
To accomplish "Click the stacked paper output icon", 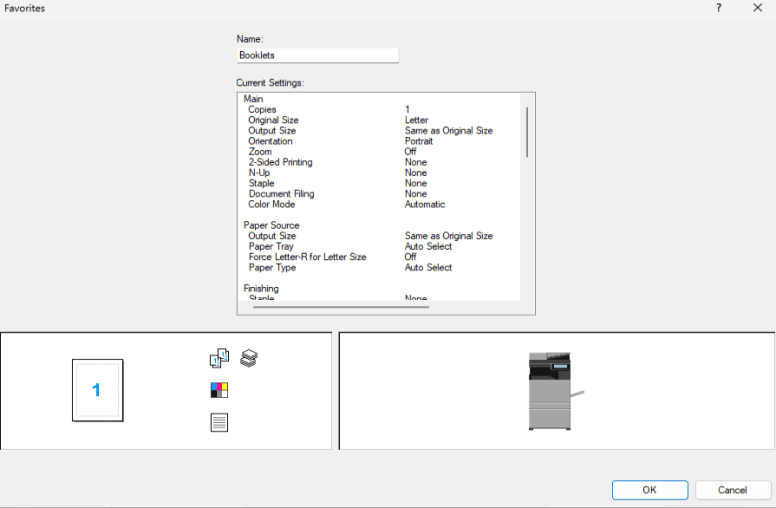I will point(249,357).
